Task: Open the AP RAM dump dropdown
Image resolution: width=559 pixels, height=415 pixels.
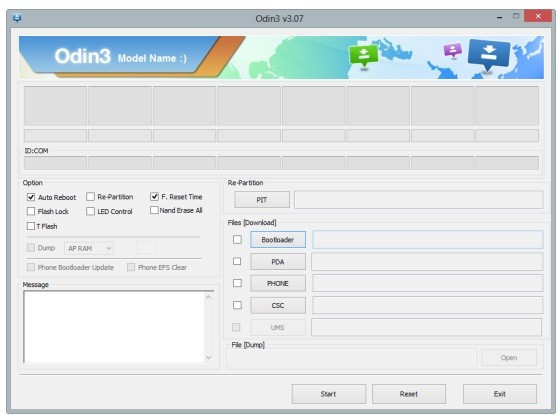Action: pos(89,248)
